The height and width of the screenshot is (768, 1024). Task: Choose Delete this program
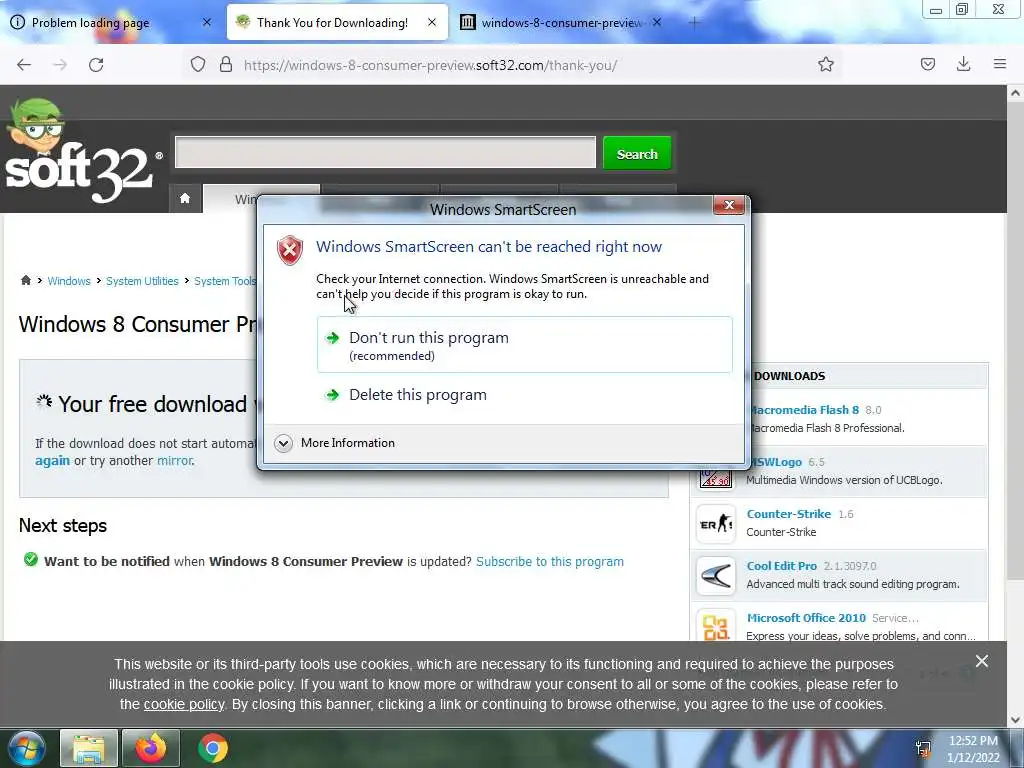pyautogui.click(x=524, y=394)
